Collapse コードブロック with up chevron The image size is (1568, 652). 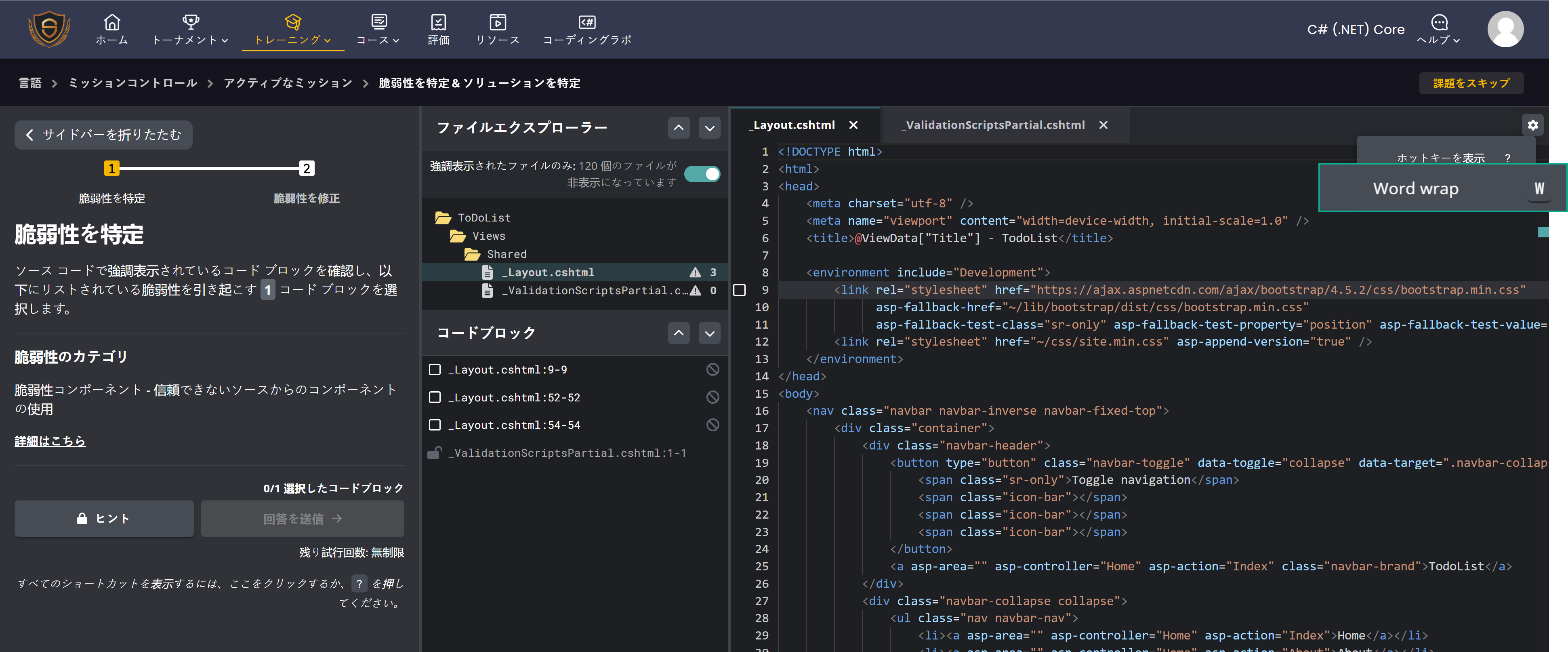tap(679, 333)
